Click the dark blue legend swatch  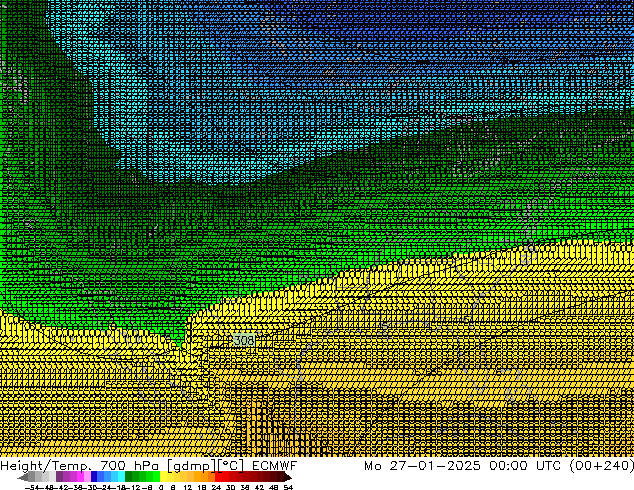point(94,476)
